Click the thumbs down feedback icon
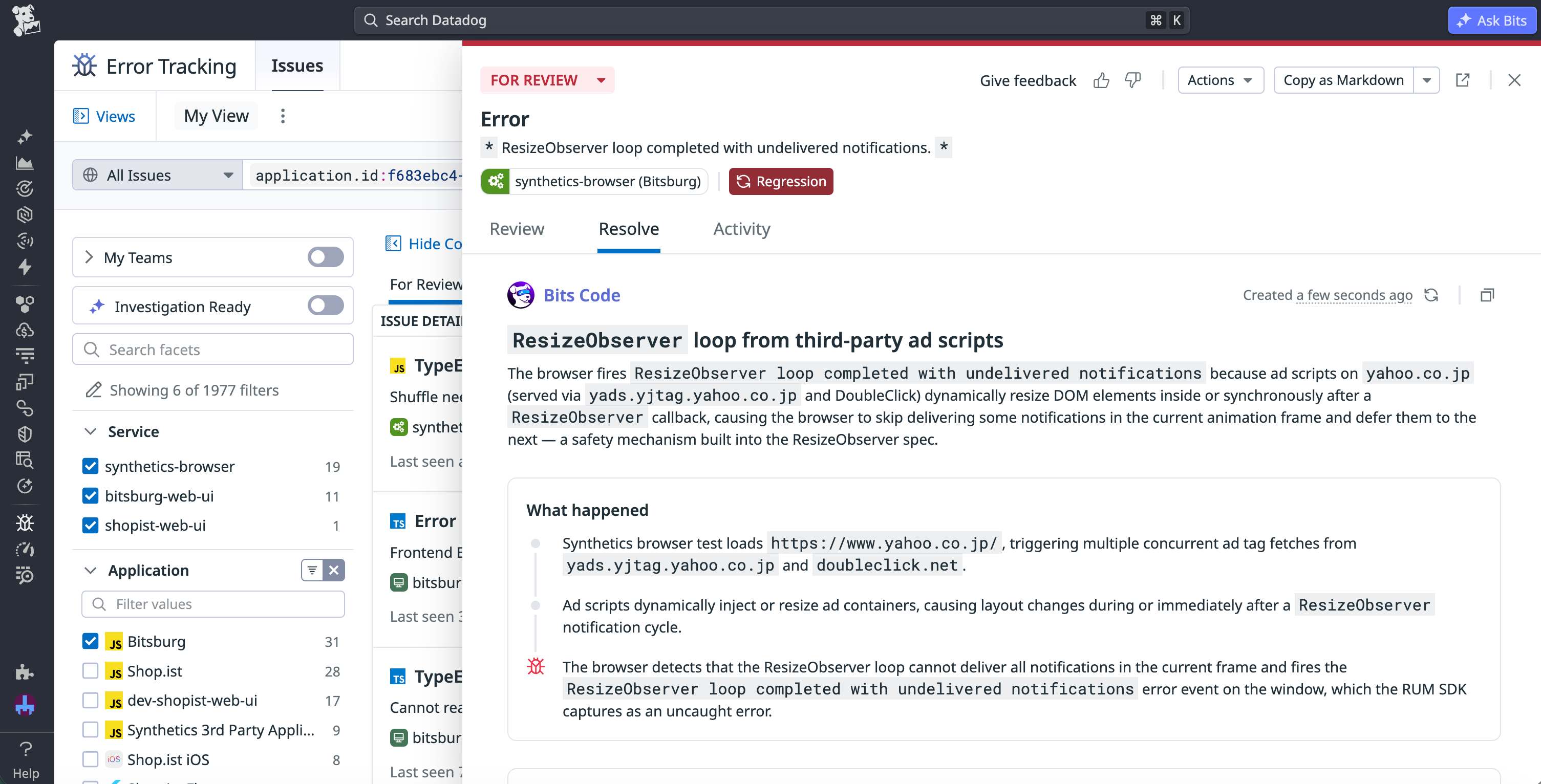The width and height of the screenshot is (1541, 784). point(1133,80)
